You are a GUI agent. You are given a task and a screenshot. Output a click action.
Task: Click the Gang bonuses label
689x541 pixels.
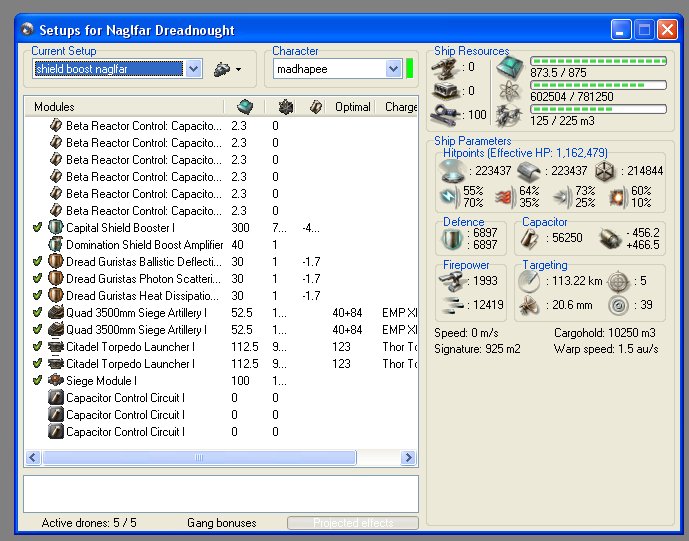click(221, 523)
